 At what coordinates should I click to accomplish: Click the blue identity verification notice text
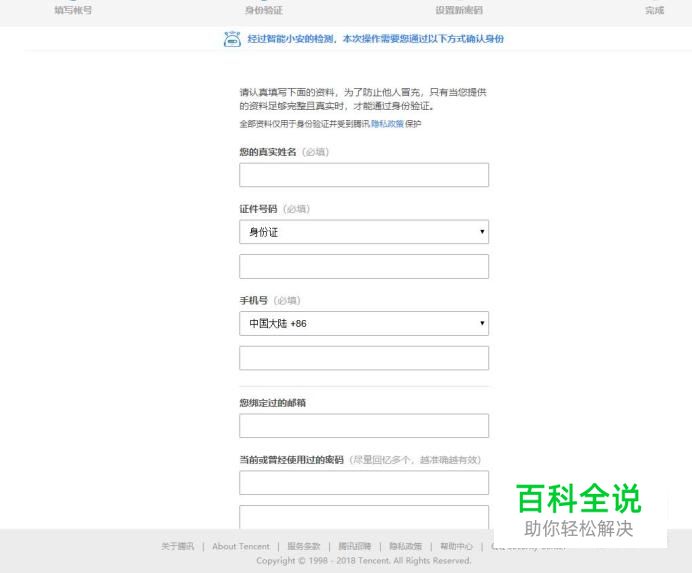click(x=376, y=39)
